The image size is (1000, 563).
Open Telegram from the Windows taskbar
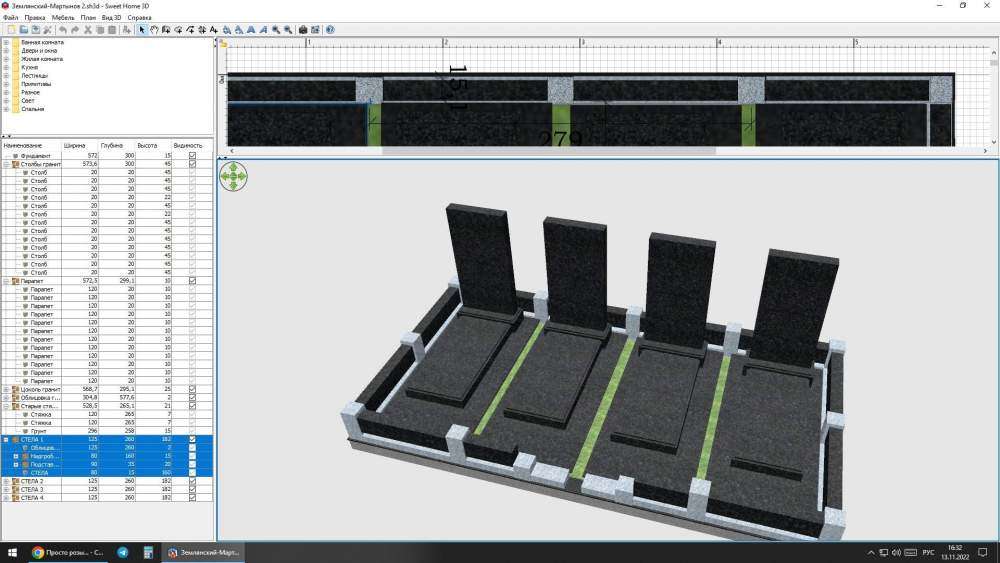(x=123, y=552)
